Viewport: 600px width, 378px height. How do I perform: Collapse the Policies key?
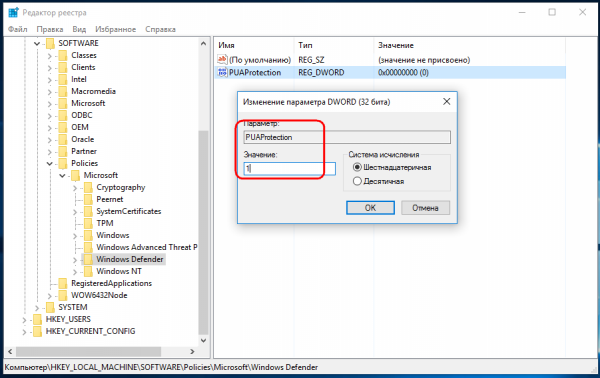50,164
